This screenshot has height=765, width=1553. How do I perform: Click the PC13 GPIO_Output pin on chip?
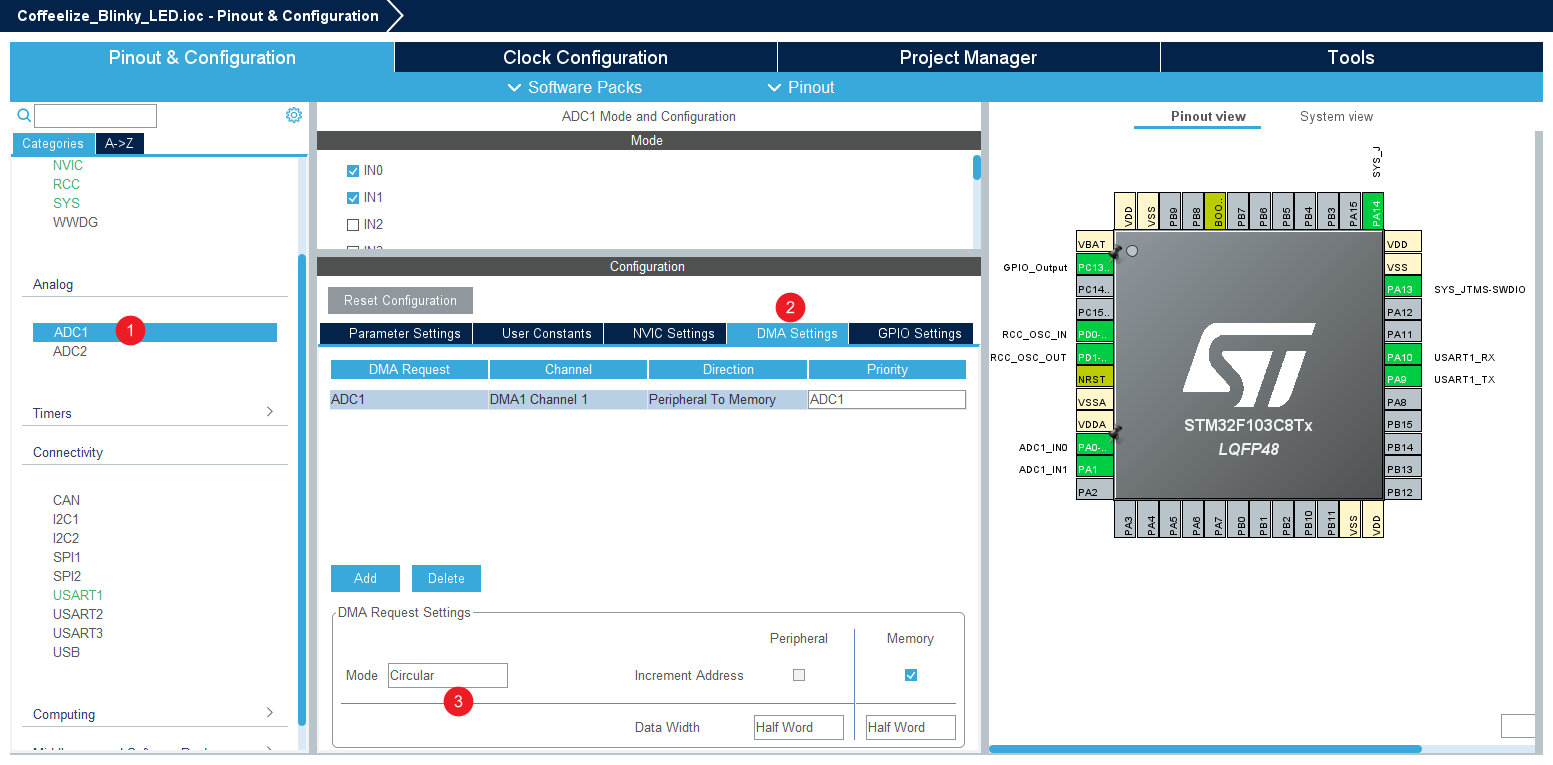(1094, 267)
